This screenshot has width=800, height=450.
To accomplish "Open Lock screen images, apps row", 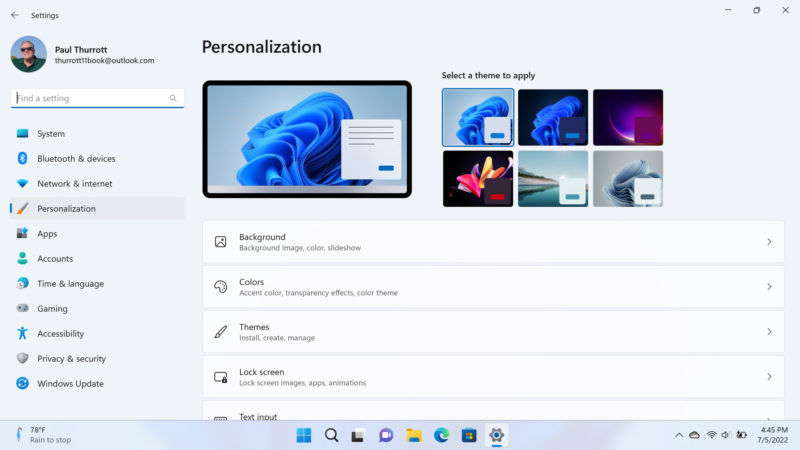I will pos(493,377).
